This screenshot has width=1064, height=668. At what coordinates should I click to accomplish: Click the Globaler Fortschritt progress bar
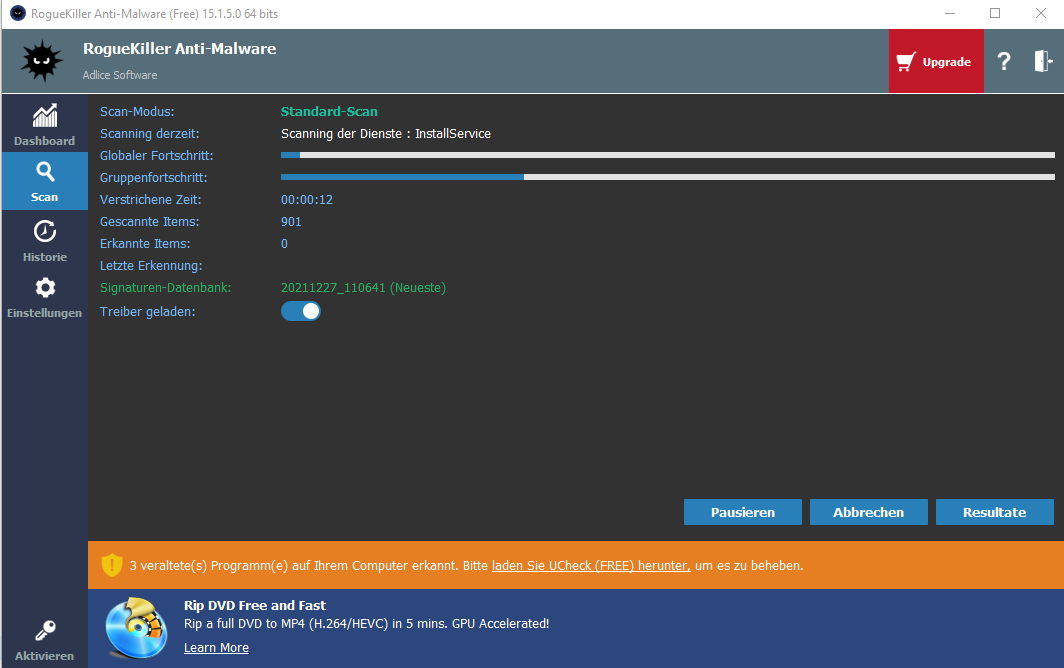[668, 155]
